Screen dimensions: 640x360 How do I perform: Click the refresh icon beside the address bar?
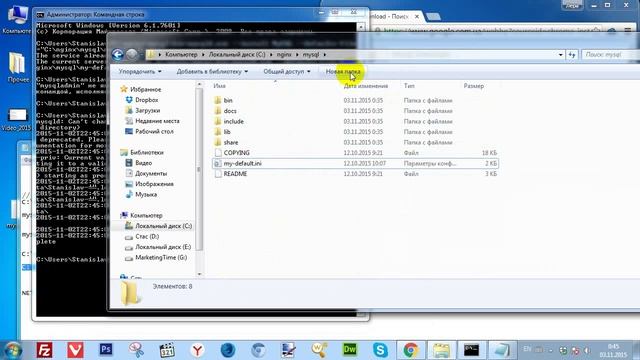[x=572, y=55]
